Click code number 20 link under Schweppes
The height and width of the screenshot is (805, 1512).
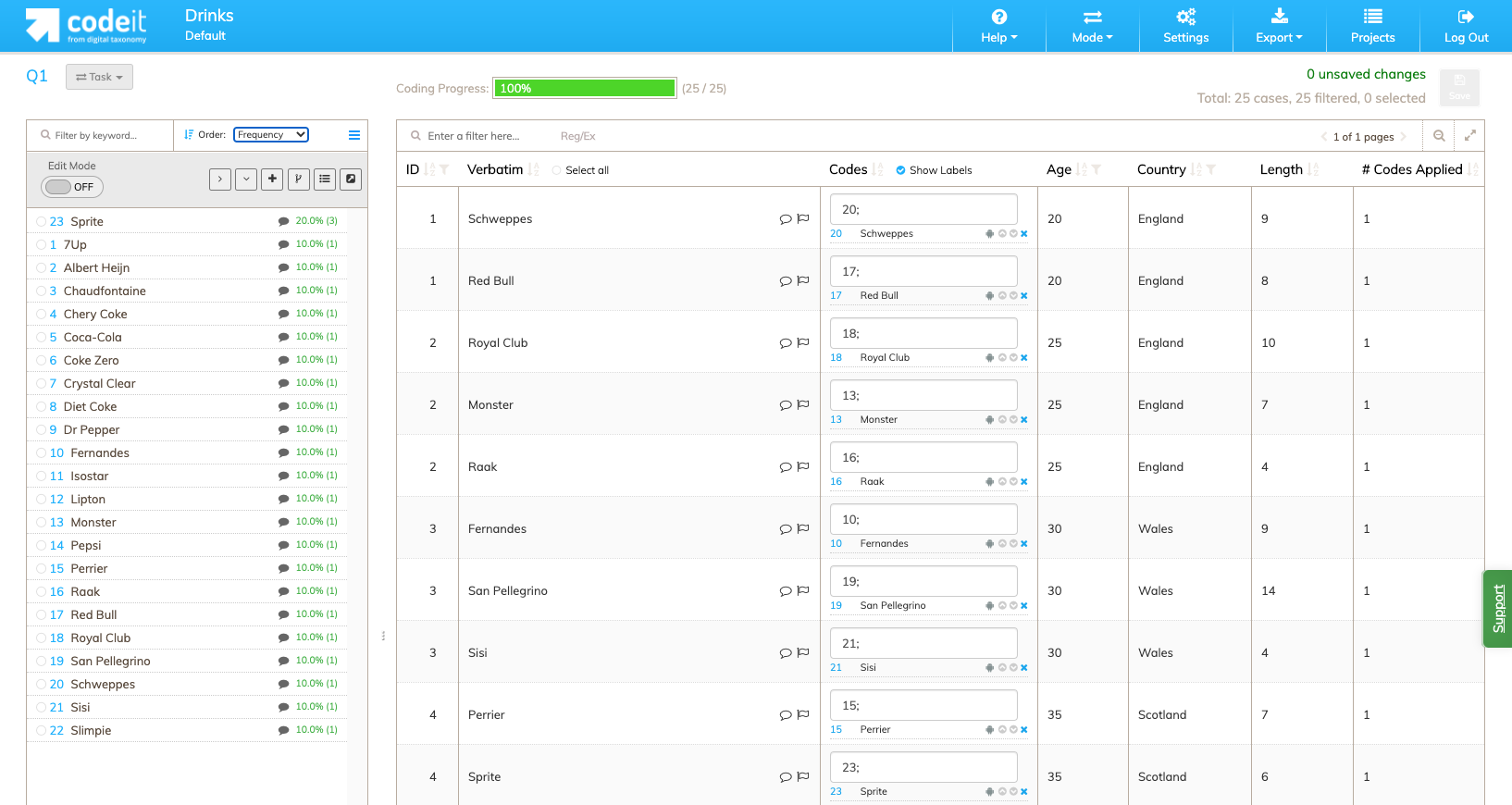(836, 234)
